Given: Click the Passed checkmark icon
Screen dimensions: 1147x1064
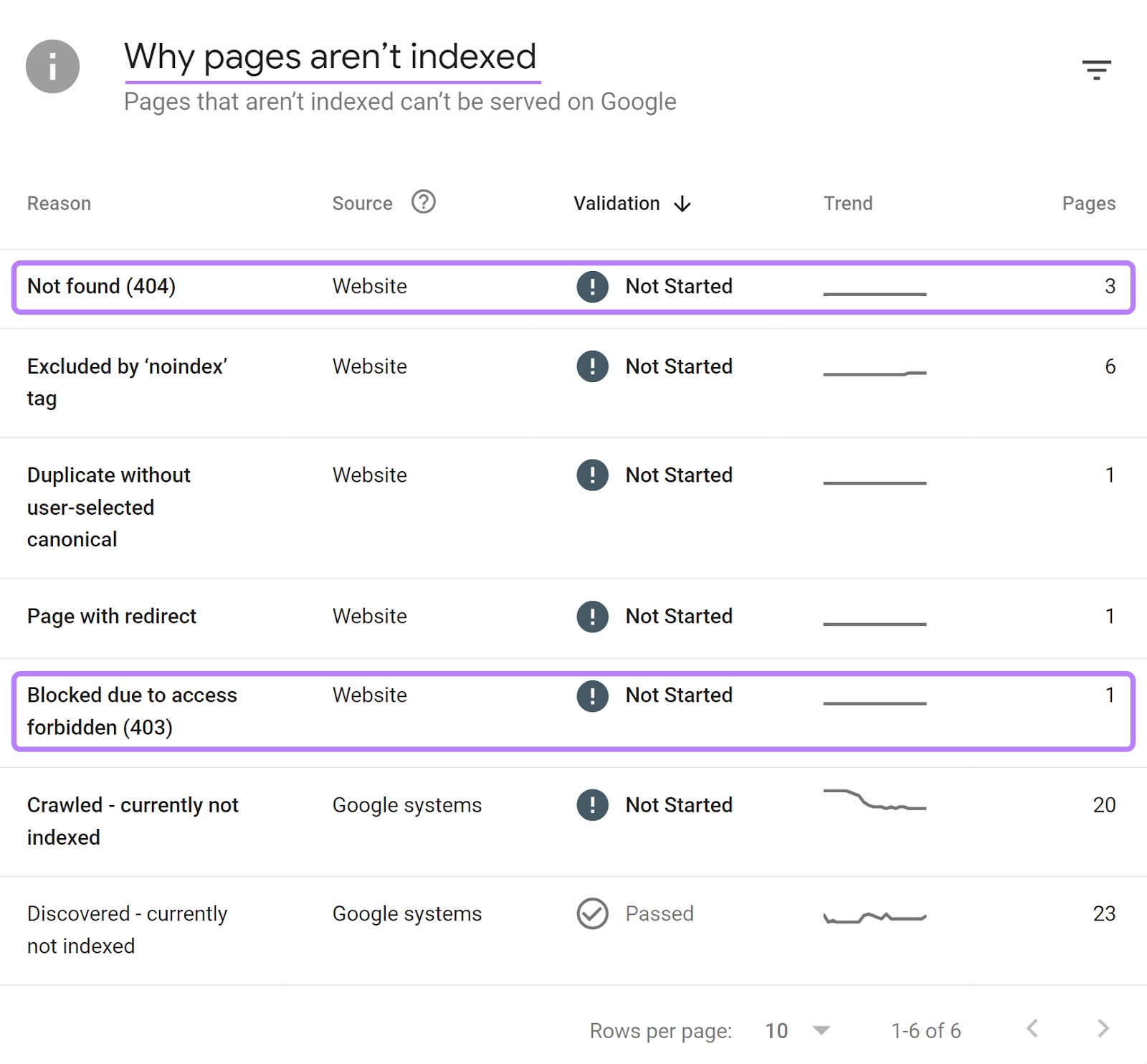Looking at the screenshot, I should pos(592,913).
